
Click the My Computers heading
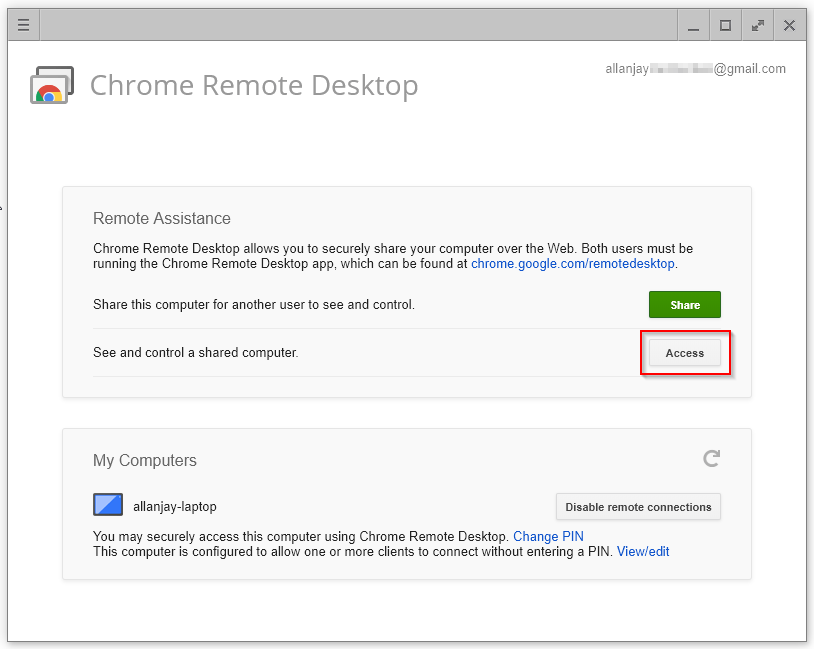144,460
